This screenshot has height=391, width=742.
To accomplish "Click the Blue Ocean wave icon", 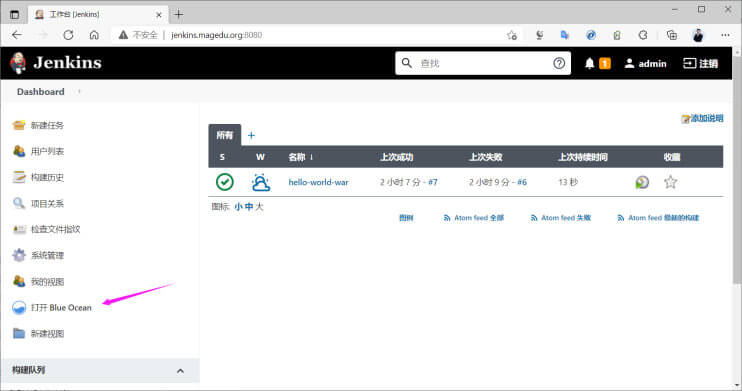I will click(19, 308).
